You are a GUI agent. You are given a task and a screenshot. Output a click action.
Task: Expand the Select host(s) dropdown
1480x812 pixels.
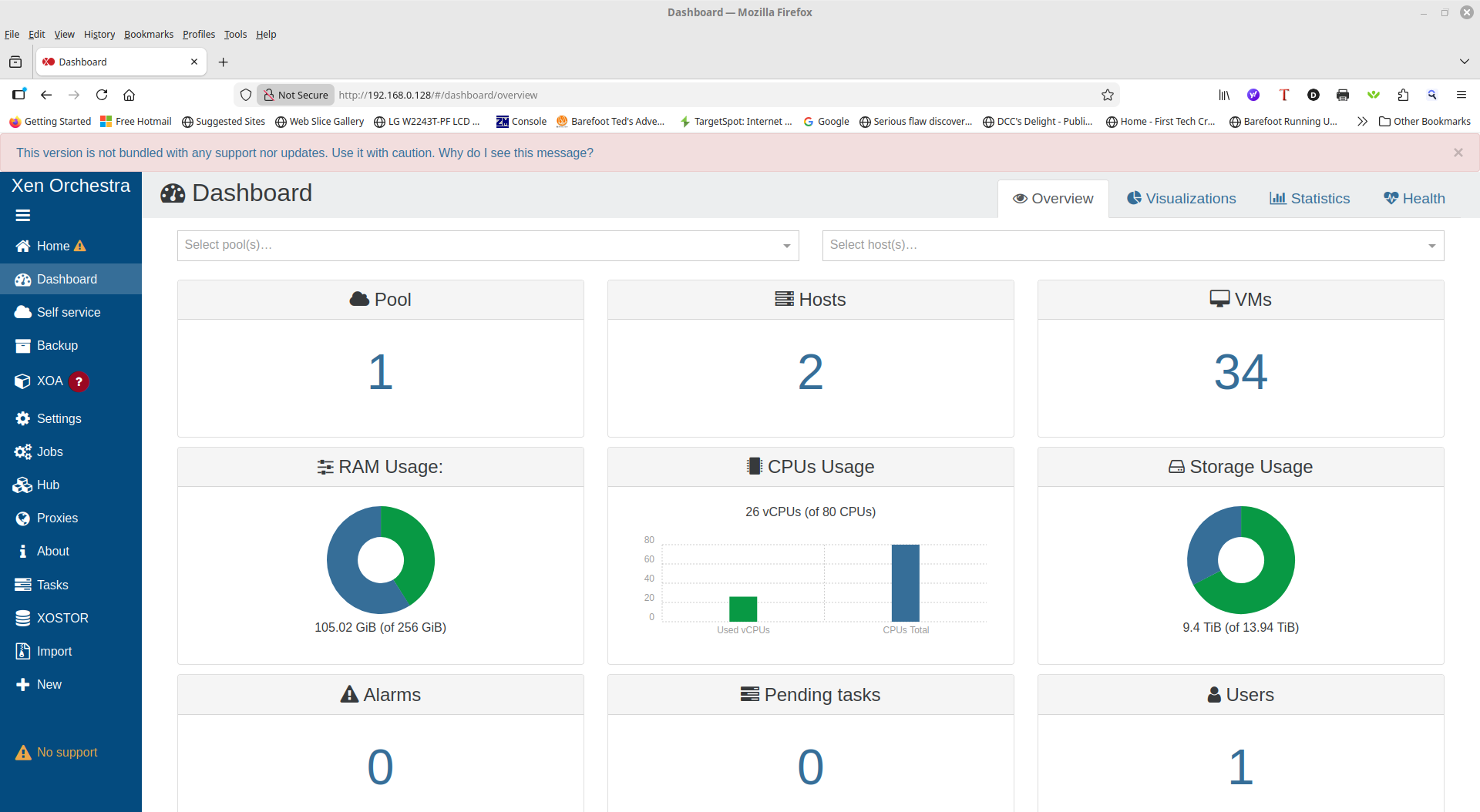pyautogui.click(x=1132, y=245)
